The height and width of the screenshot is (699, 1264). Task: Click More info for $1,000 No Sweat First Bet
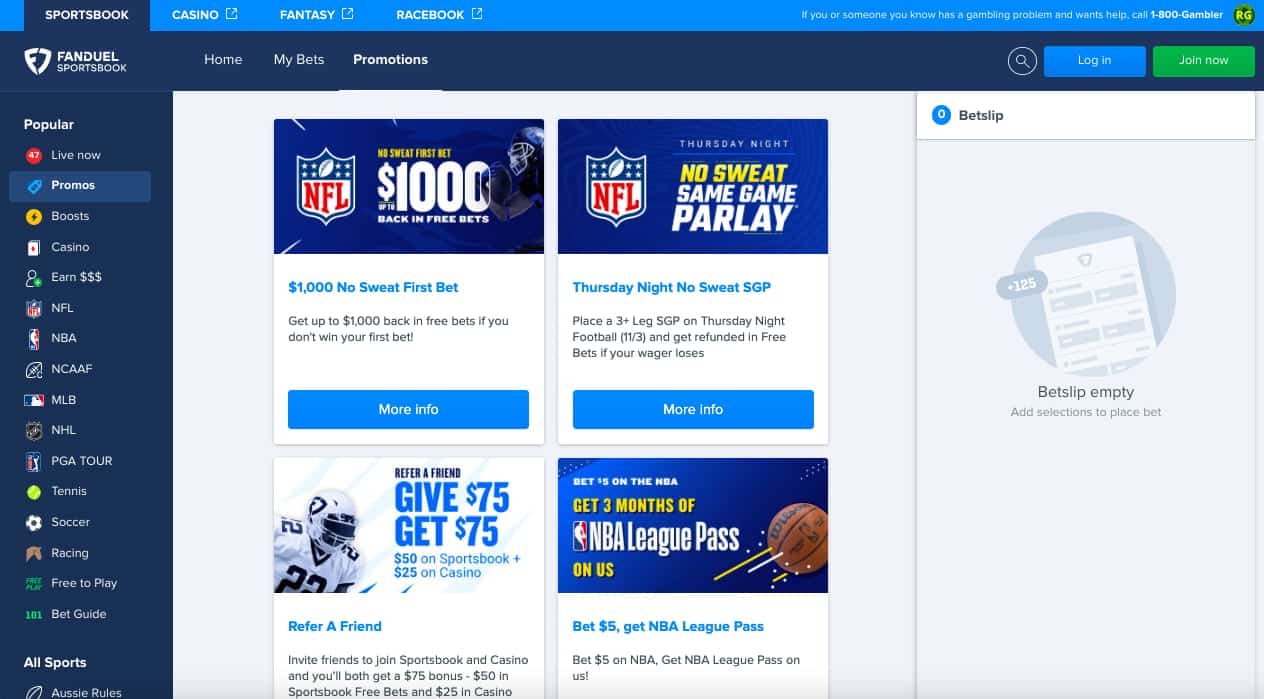408,409
